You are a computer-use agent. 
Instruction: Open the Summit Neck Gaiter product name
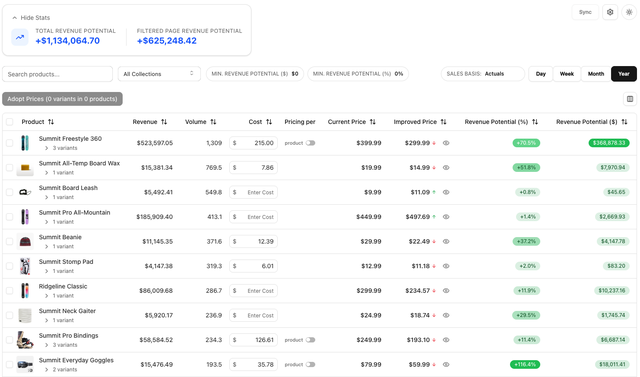point(67,311)
